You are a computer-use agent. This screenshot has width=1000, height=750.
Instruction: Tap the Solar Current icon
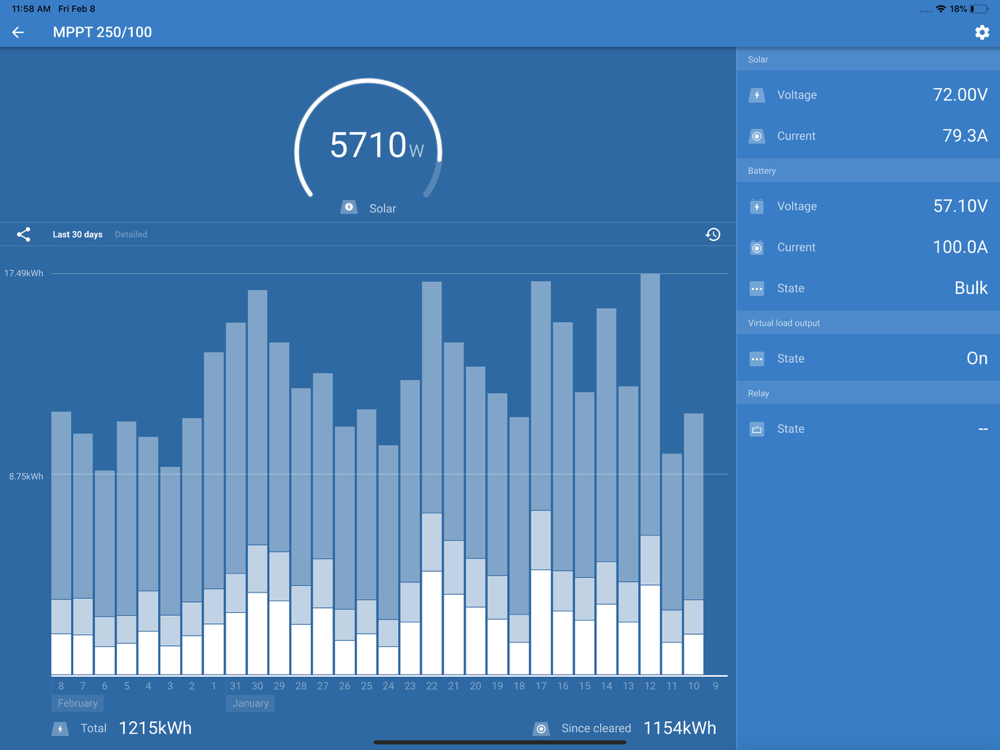756,136
